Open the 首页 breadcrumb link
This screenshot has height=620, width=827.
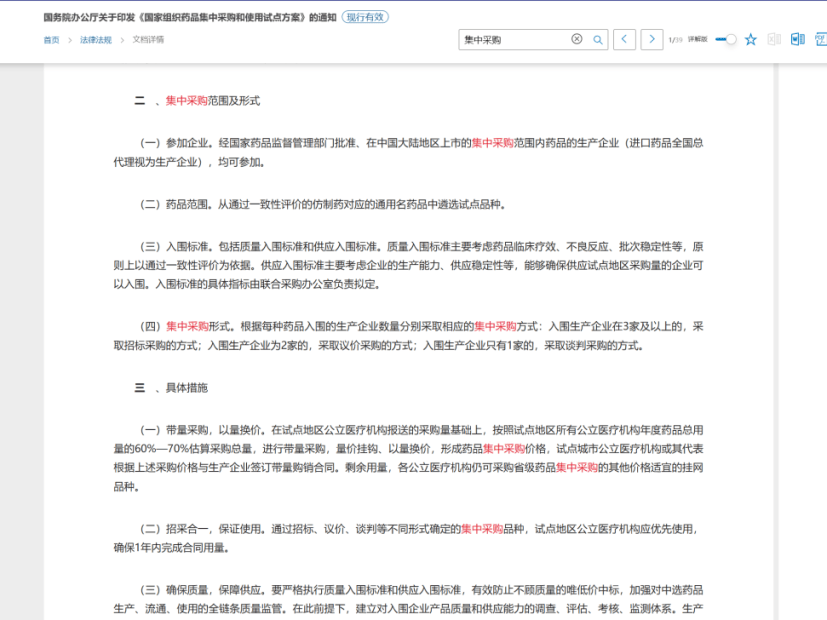51,40
